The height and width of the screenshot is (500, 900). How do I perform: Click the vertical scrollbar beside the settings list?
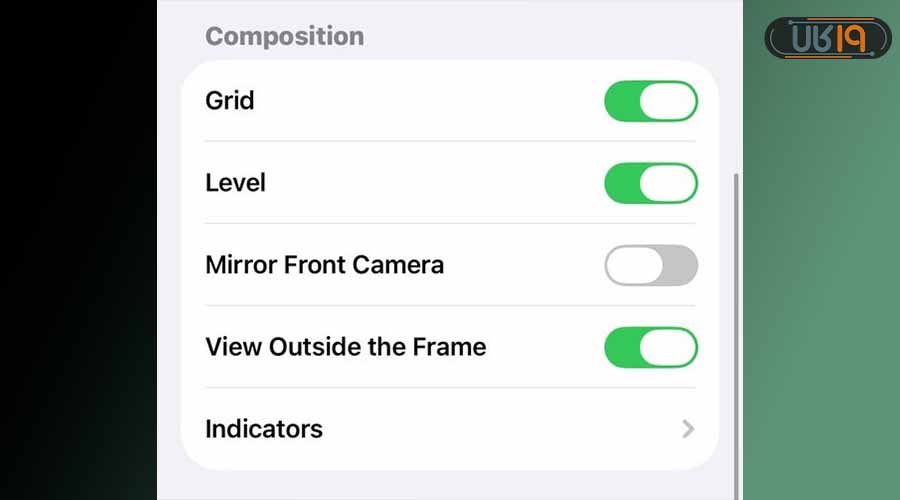737,300
